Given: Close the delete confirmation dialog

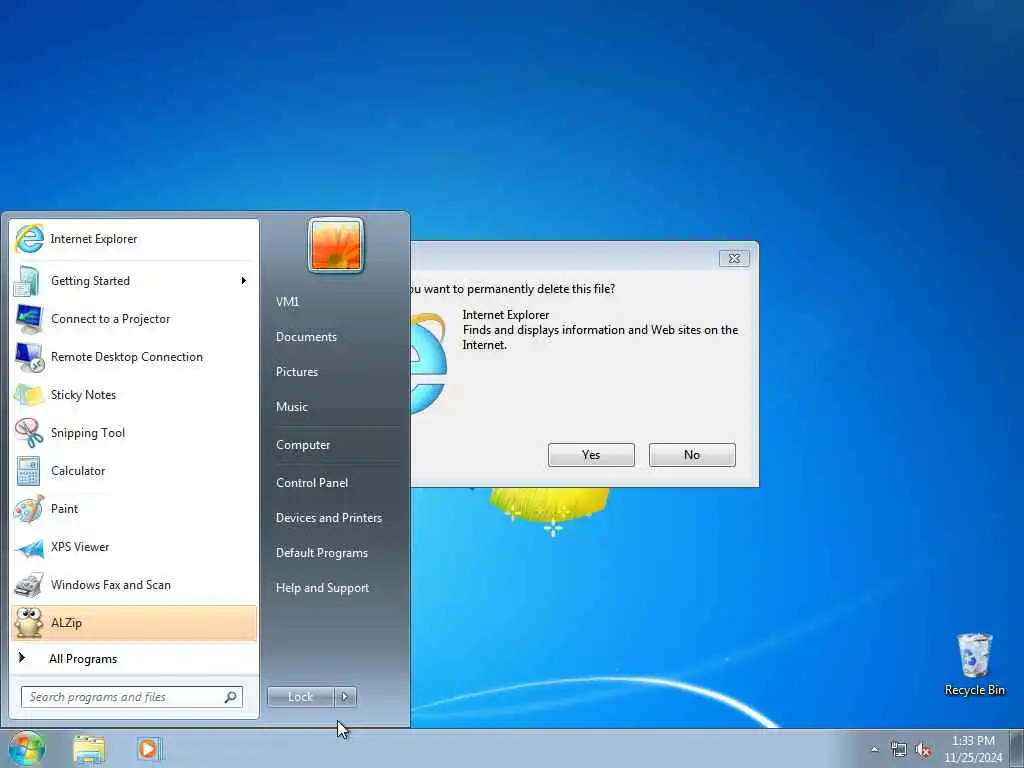Looking at the screenshot, I should pos(734,259).
